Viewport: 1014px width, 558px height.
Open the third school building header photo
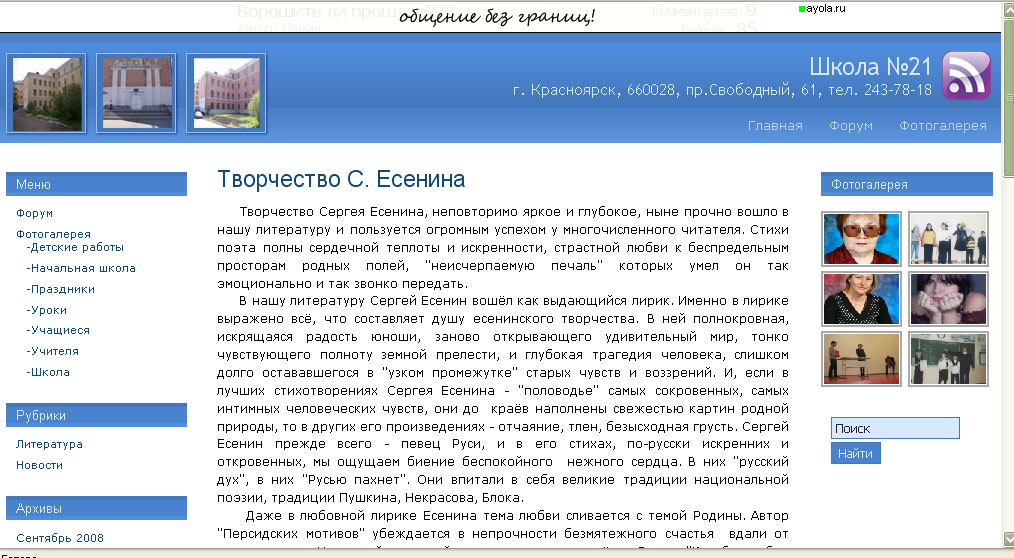click(x=226, y=94)
